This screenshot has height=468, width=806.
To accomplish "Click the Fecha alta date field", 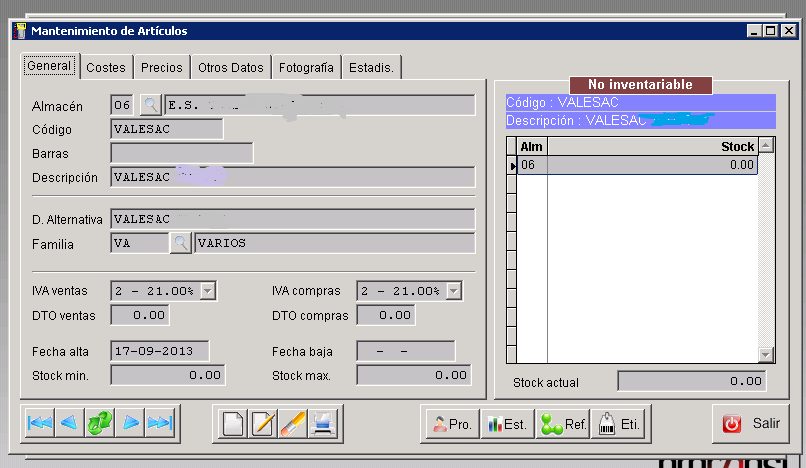I will [x=160, y=351].
